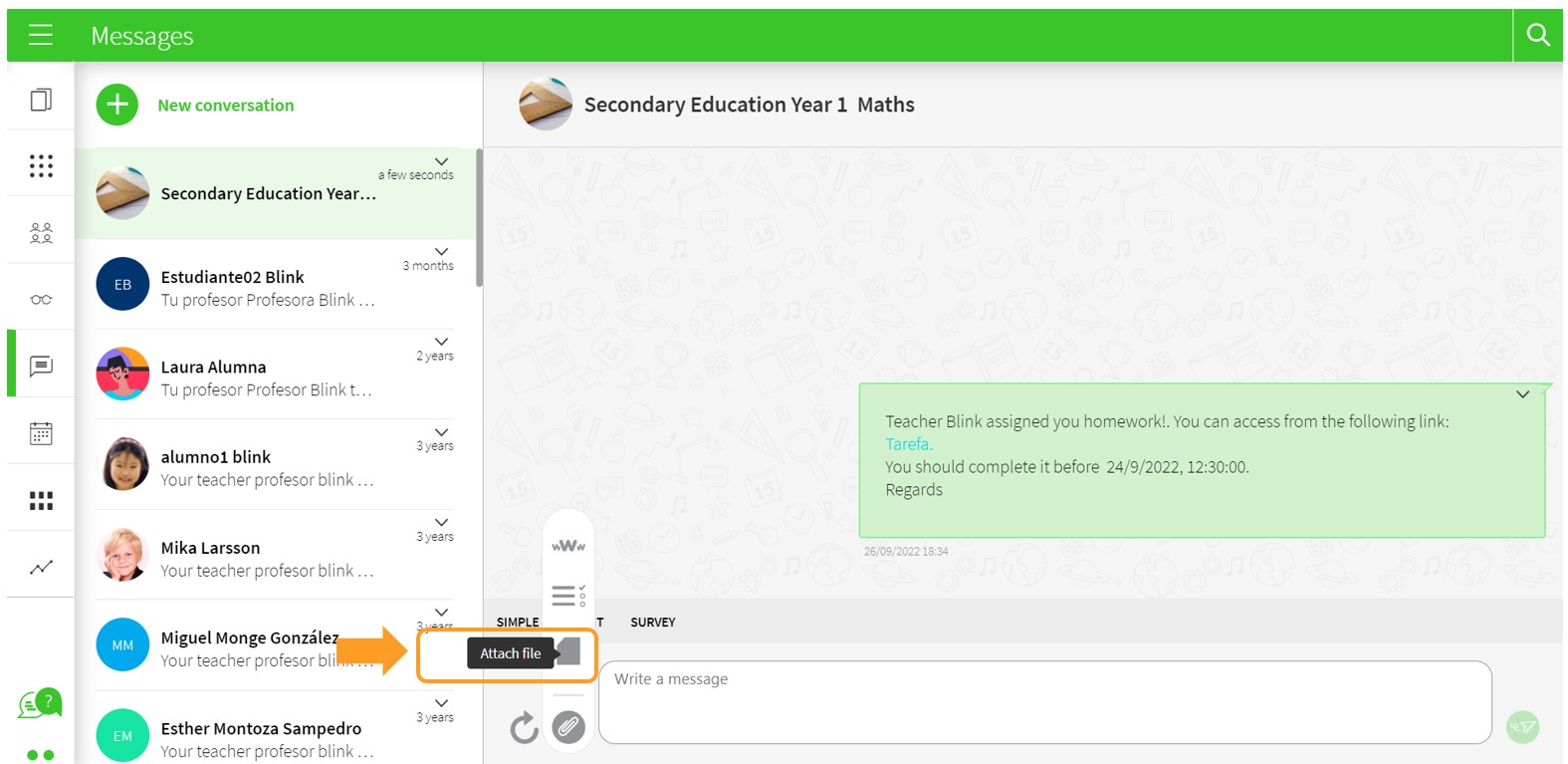Open the statistics line chart sidebar icon
Viewport: 1568px width, 764px height.
pyautogui.click(x=41, y=567)
